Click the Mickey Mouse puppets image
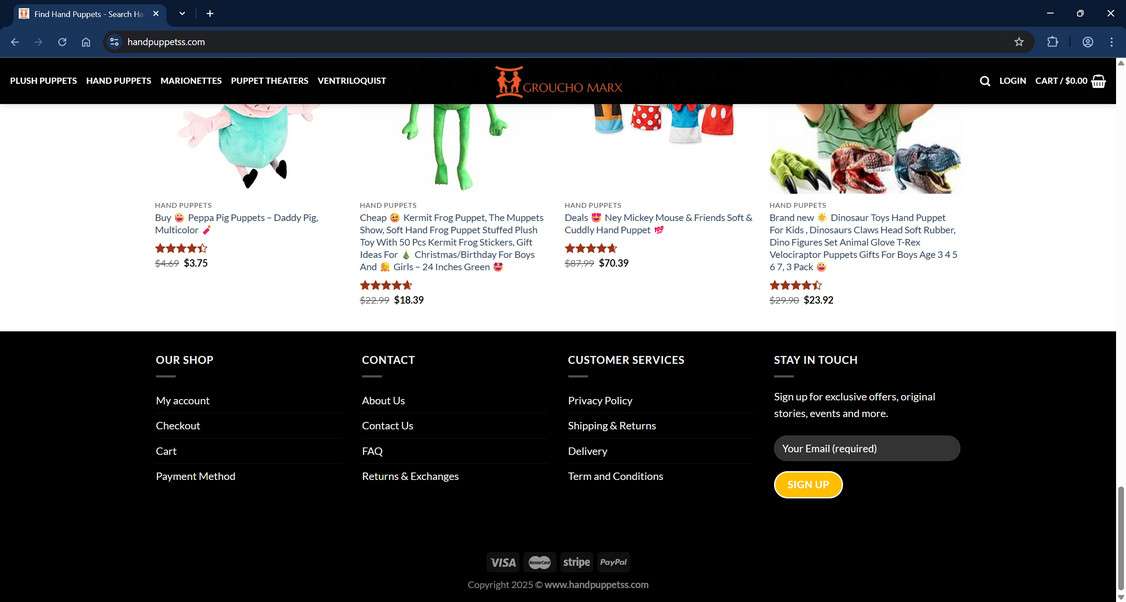This screenshot has width=1126, height=602. (659, 147)
